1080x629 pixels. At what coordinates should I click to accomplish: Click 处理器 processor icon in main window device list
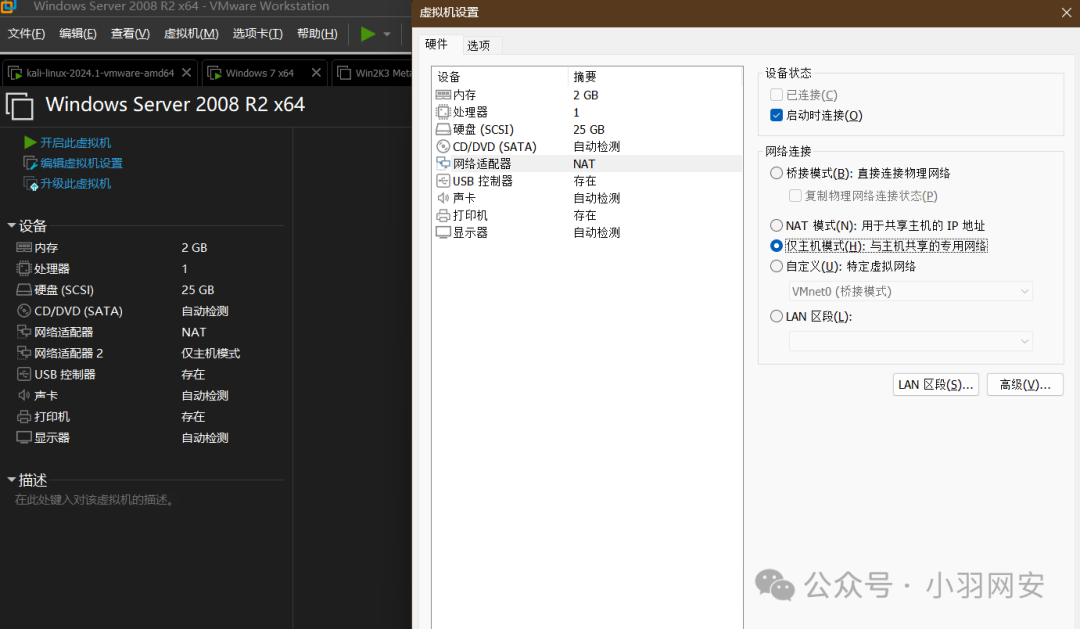(x=24, y=269)
